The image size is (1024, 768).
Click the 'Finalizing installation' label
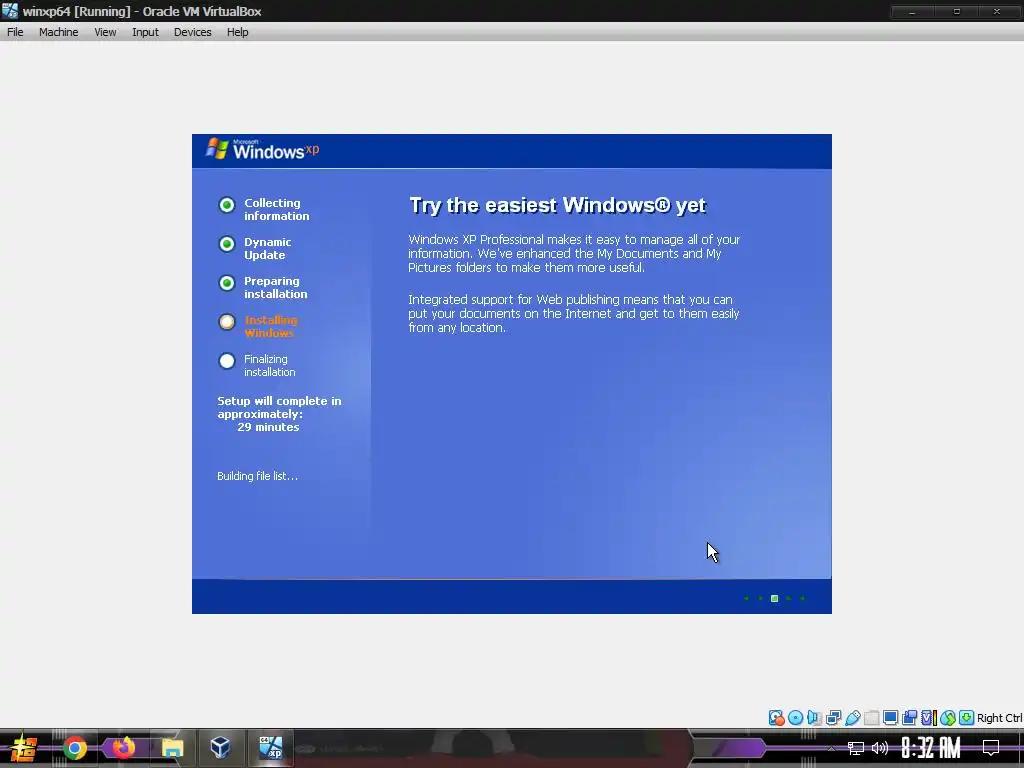click(269, 366)
